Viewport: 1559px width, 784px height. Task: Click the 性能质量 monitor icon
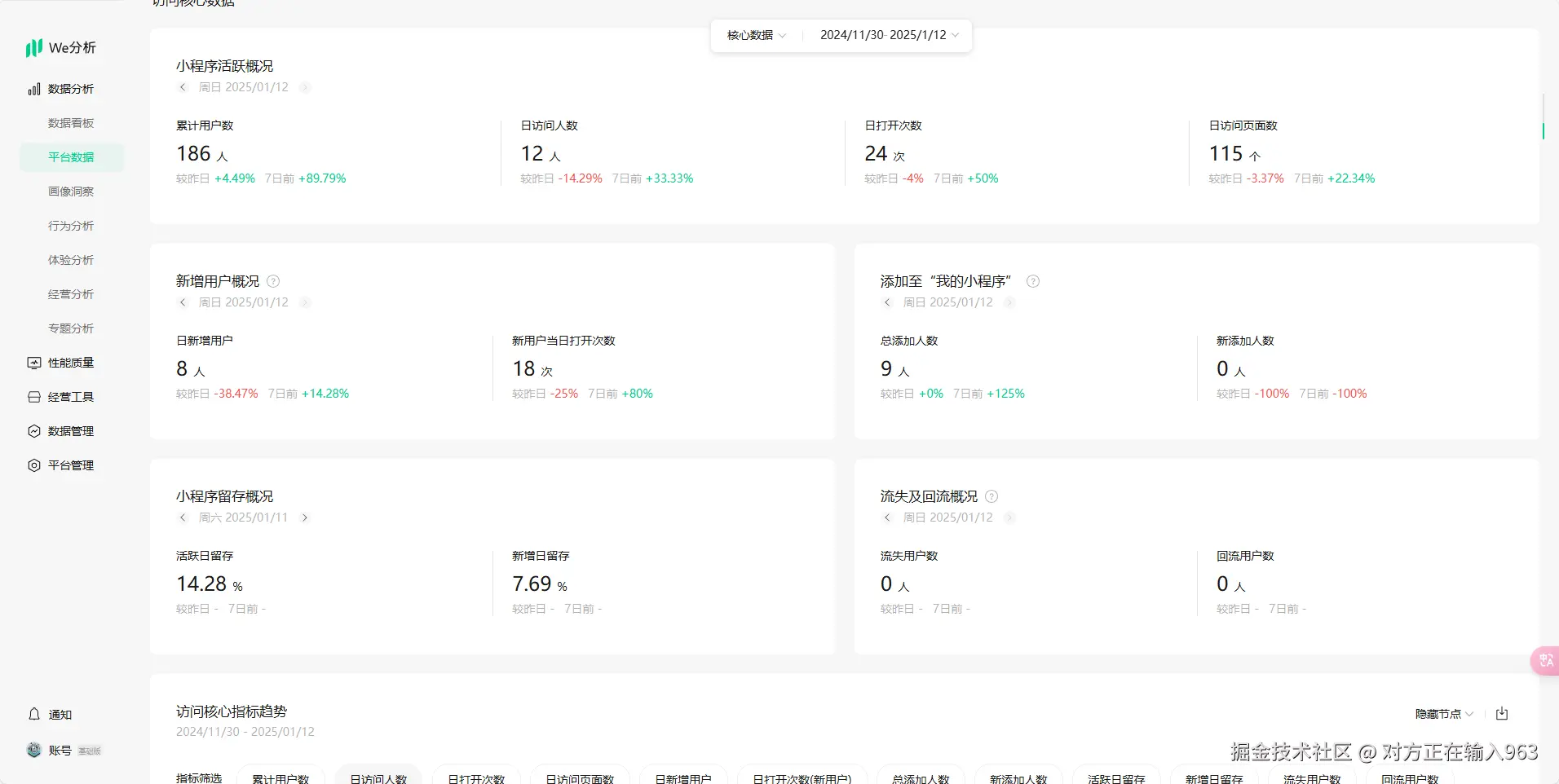click(x=34, y=363)
